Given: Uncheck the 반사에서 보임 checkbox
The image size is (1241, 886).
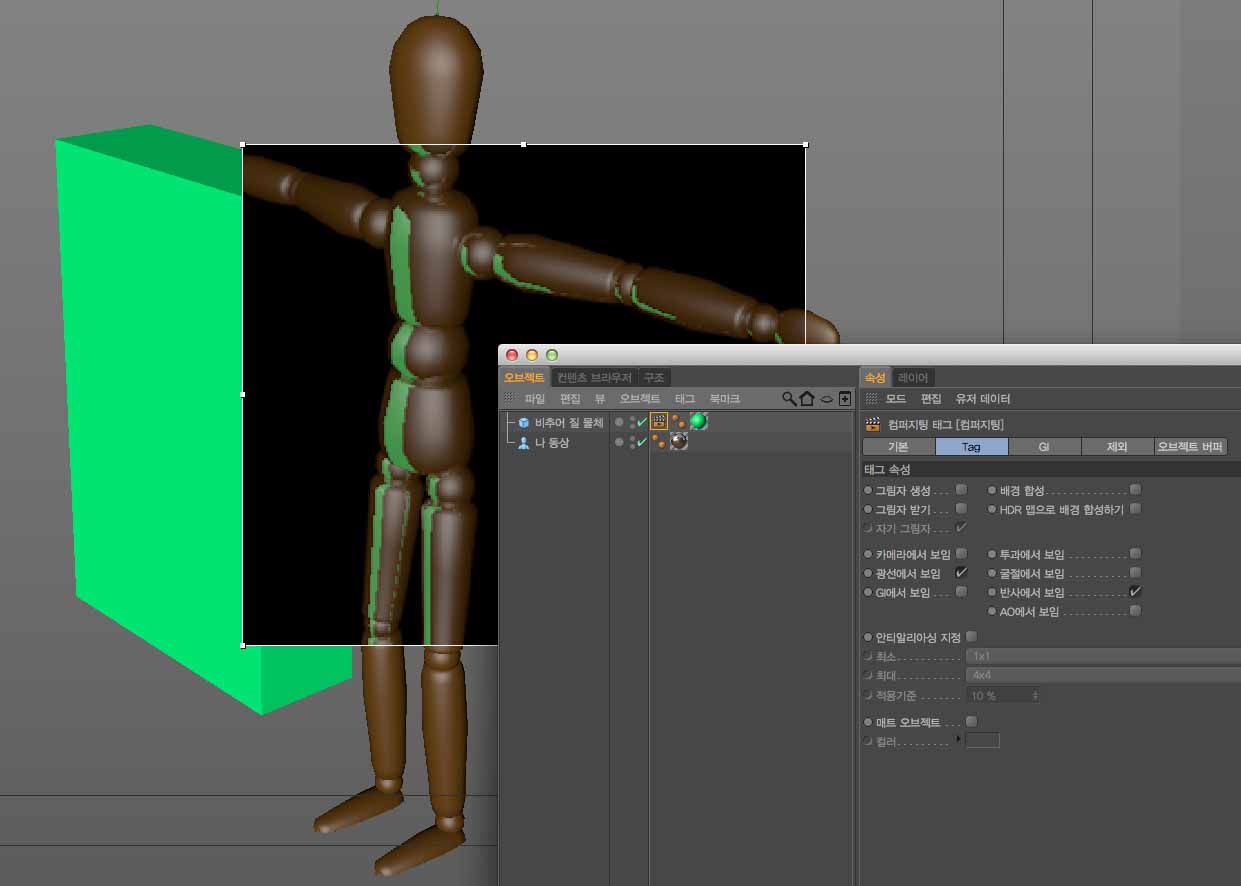Looking at the screenshot, I should [1135, 592].
